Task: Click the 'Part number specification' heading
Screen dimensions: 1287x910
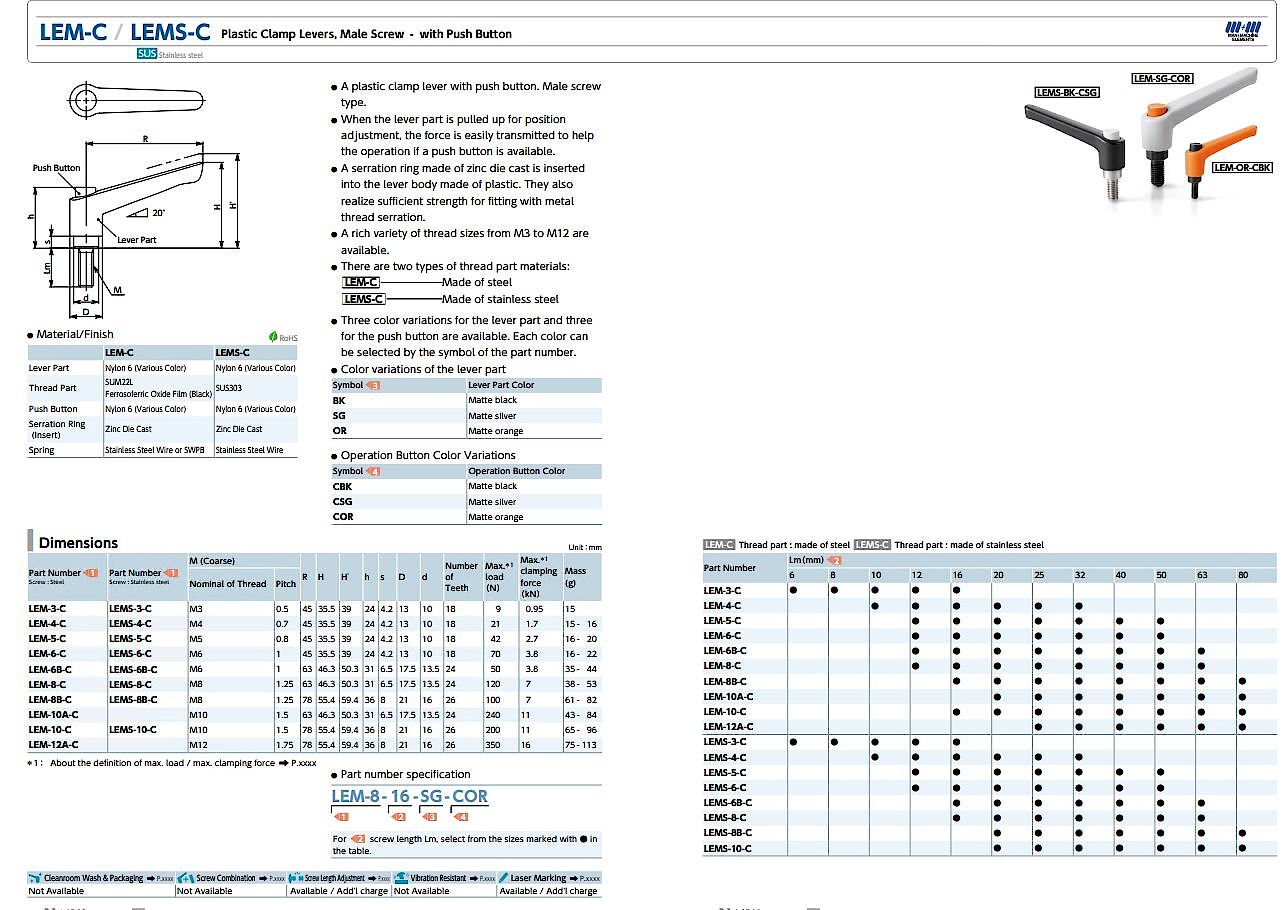Action: (x=405, y=774)
